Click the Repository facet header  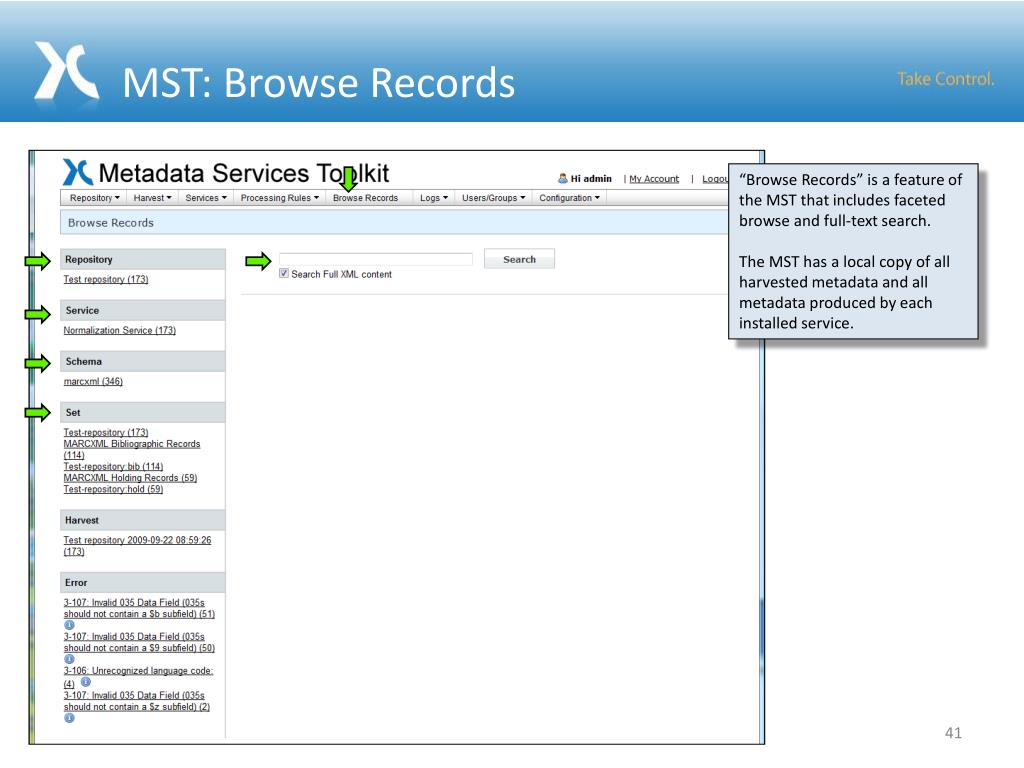click(x=142, y=259)
